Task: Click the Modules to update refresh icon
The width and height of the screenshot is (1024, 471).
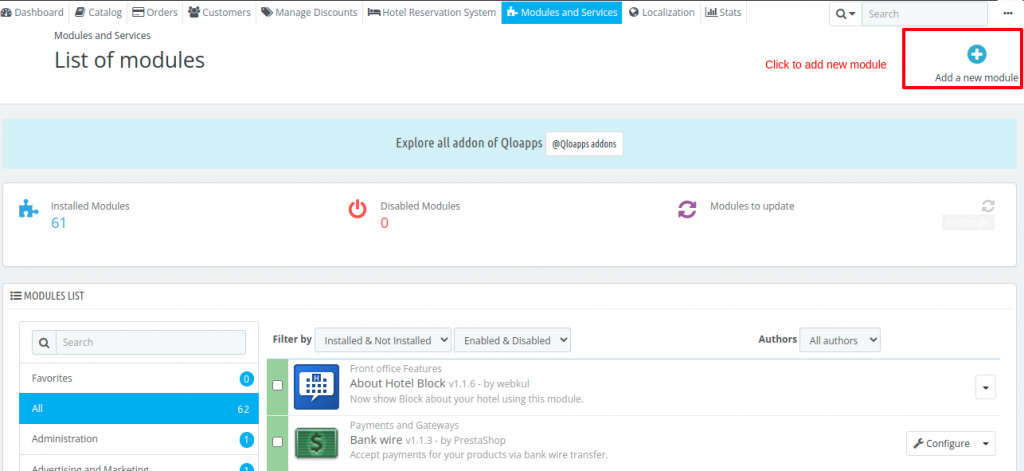Action: pos(687,209)
